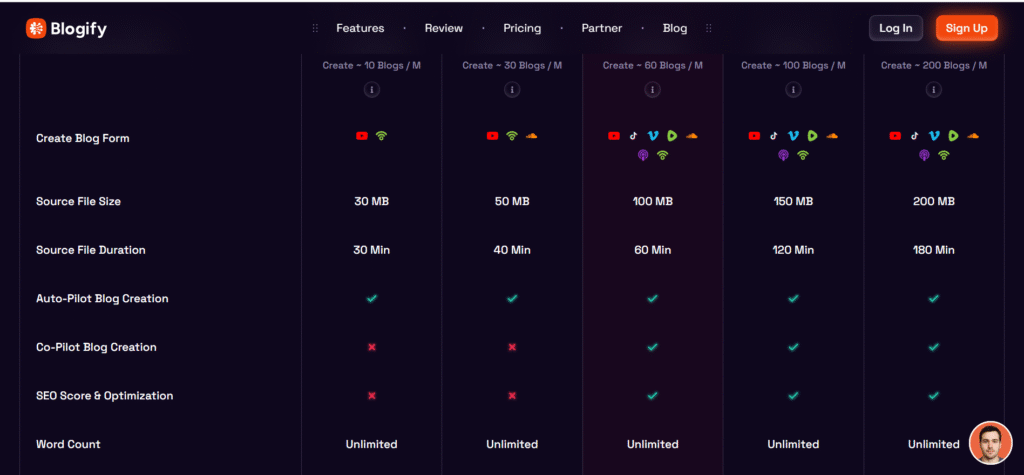The image size is (1024, 475).
Task: Open the Pricing page
Action: [521, 28]
